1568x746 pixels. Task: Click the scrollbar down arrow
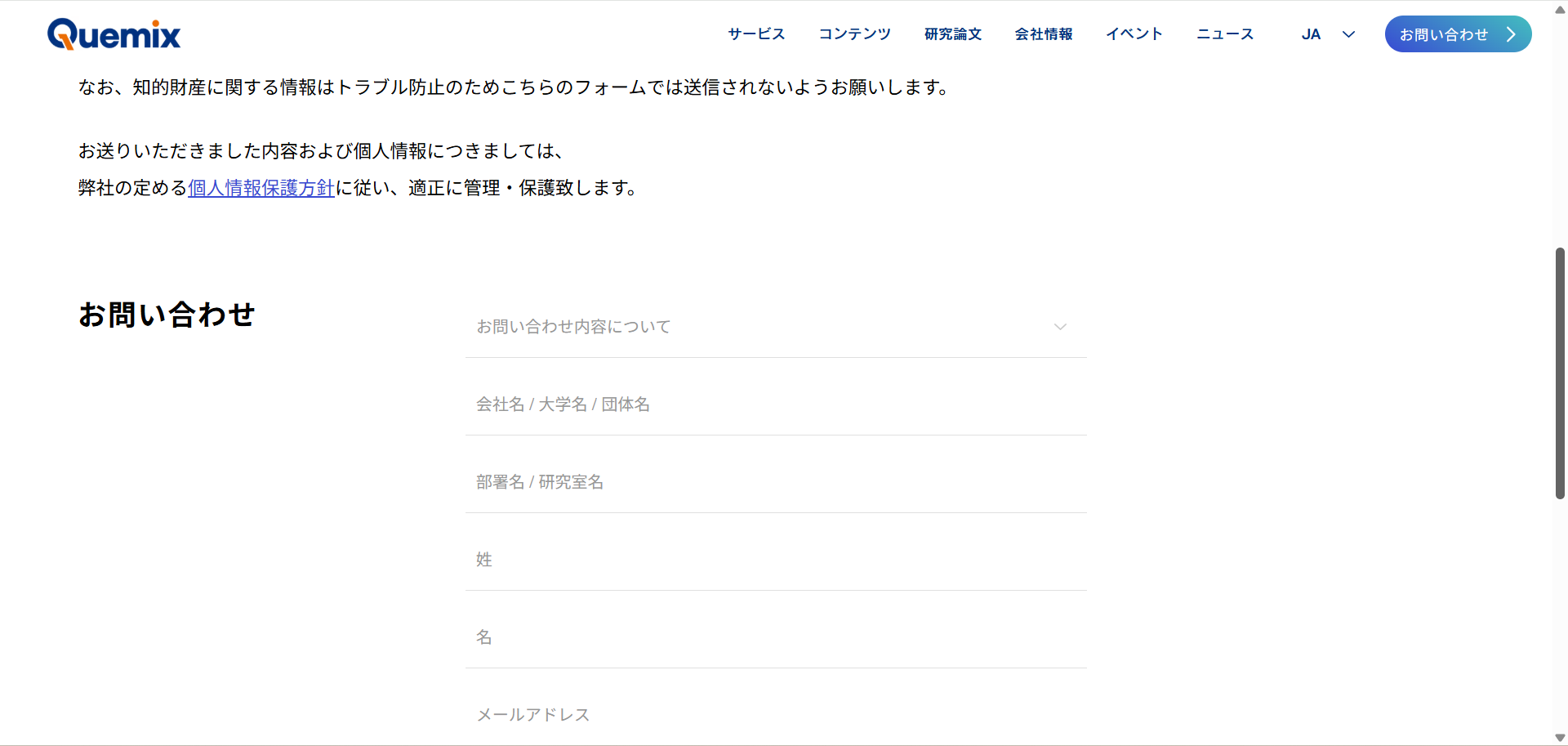1560,738
